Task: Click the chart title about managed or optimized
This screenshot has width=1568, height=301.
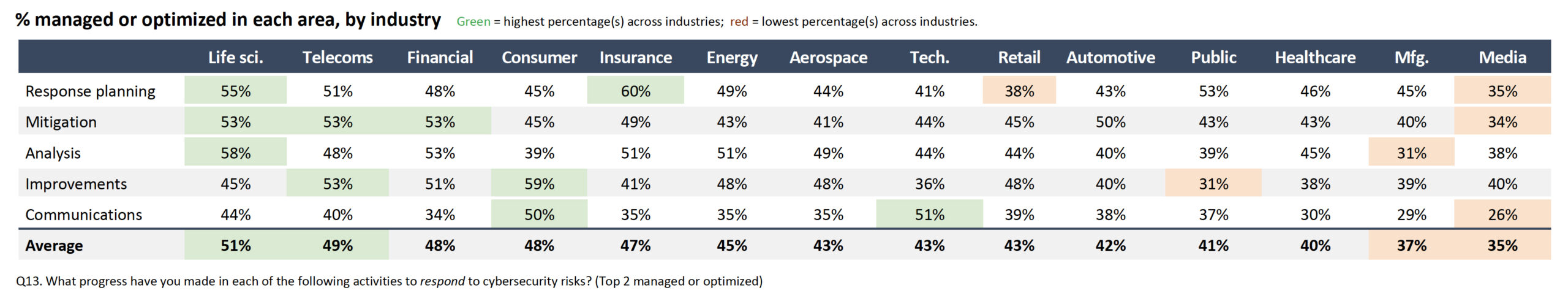Action: coord(228,20)
